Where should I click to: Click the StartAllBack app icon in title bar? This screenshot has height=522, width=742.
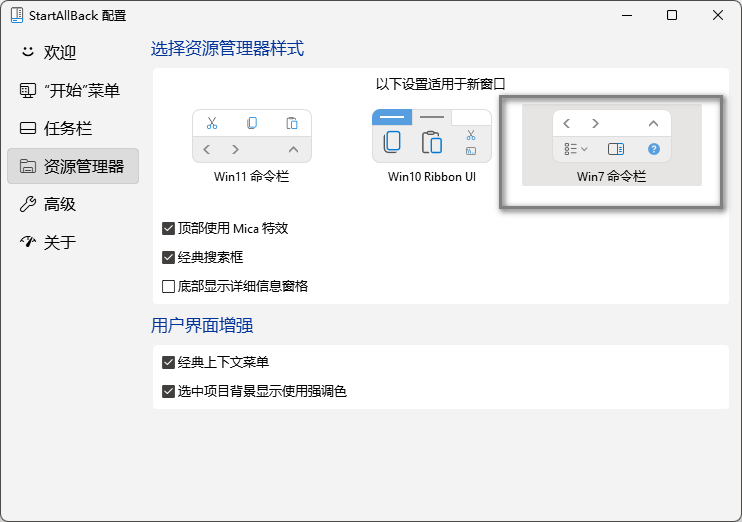(17, 15)
